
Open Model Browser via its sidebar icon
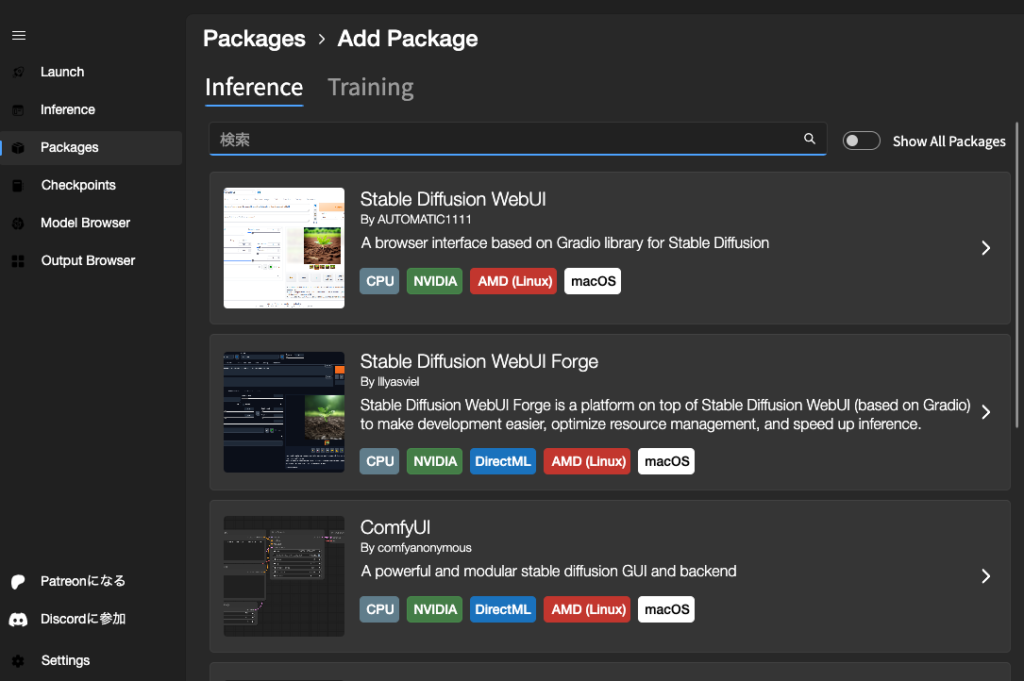[x=18, y=223]
